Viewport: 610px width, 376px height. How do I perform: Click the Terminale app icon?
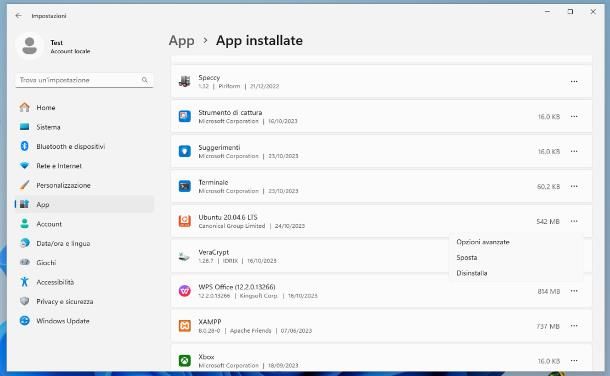click(184, 186)
